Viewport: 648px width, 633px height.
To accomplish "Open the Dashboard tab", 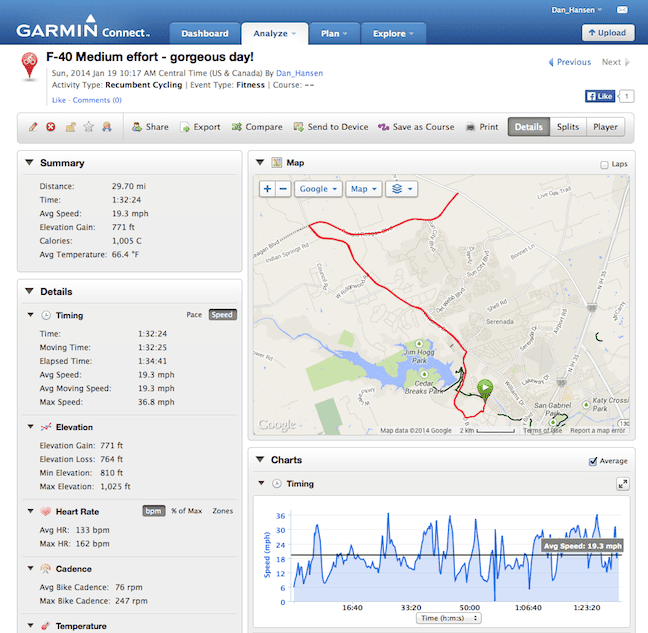I will [205, 33].
